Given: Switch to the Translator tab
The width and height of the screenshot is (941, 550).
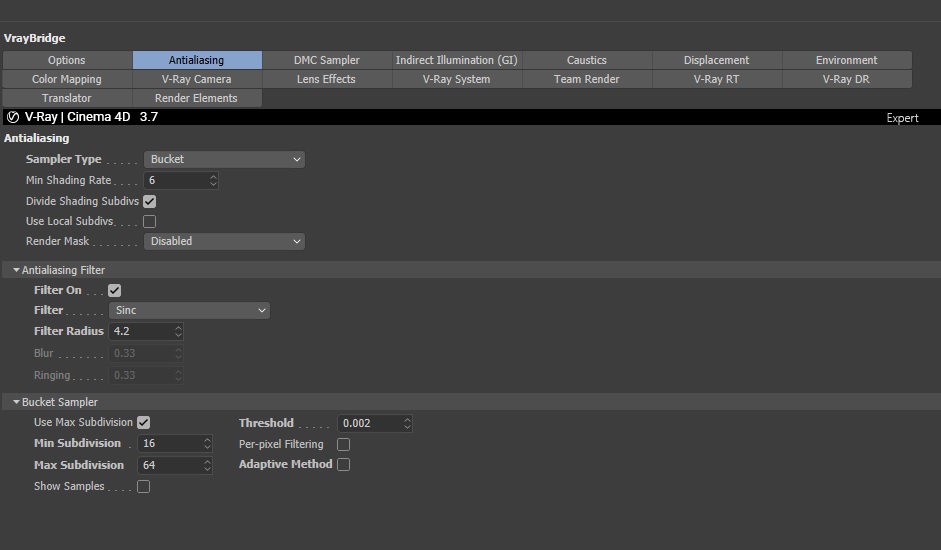Looking at the screenshot, I should 67,98.
